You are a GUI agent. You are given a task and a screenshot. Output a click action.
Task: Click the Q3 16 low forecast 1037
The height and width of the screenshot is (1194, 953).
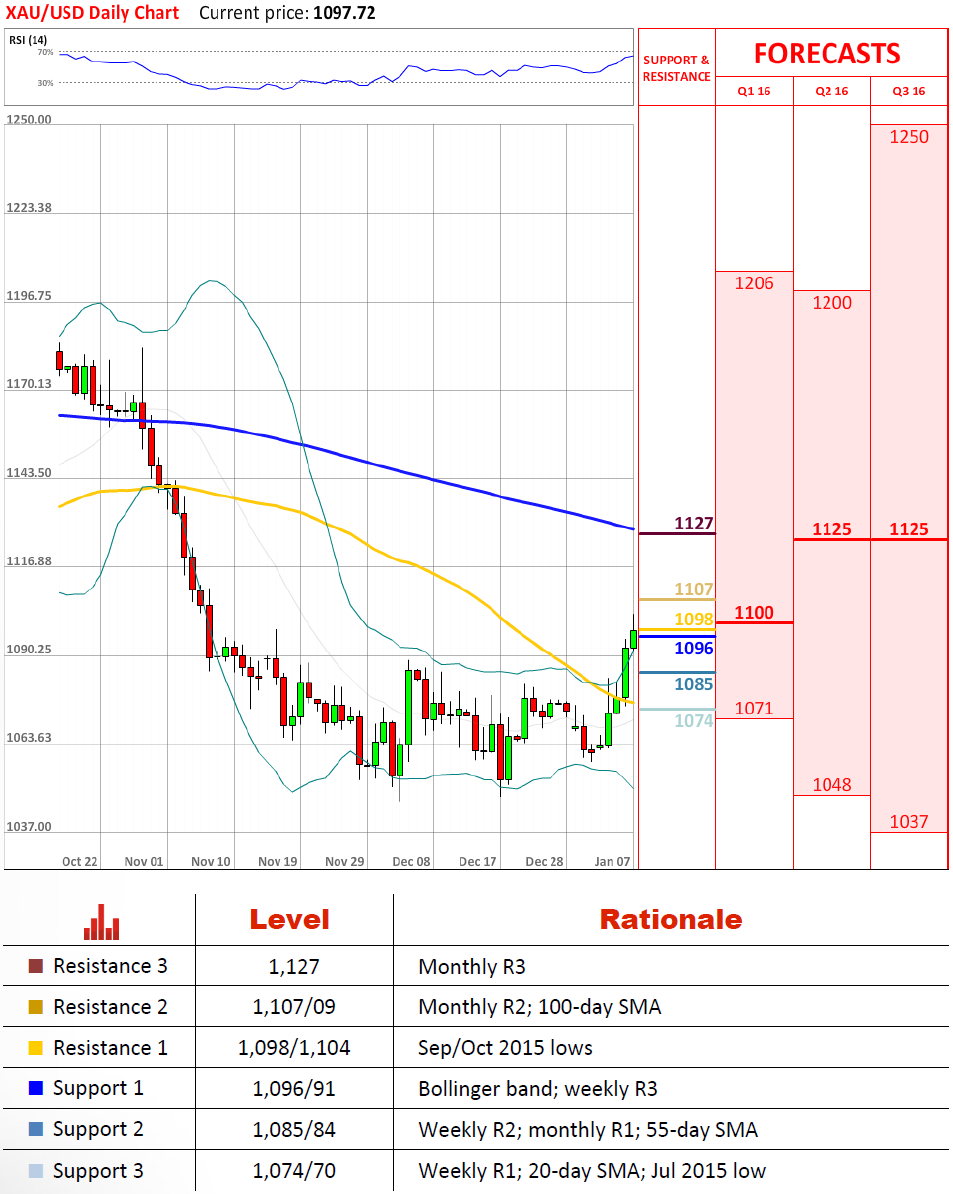click(x=909, y=822)
